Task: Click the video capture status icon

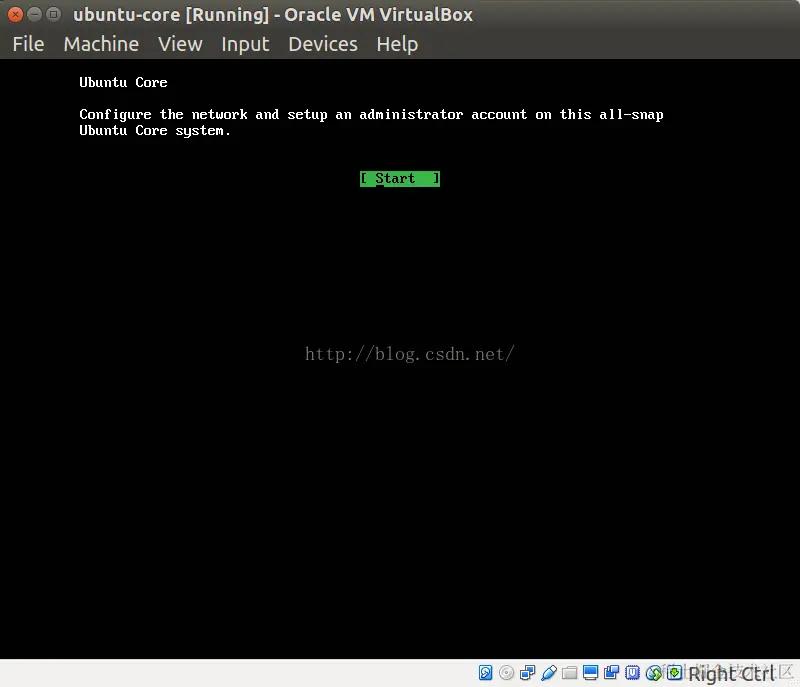Action: pyautogui.click(x=611, y=673)
